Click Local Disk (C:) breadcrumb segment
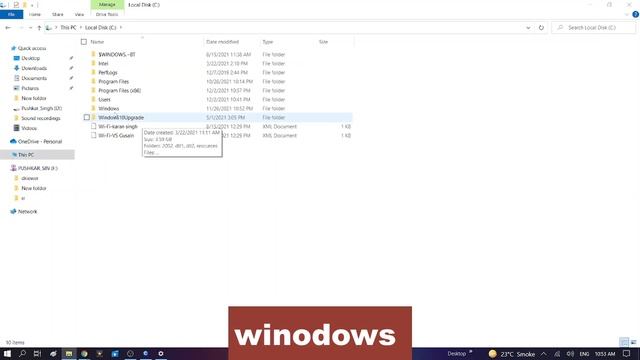640x360 pixels. [100, 28]
